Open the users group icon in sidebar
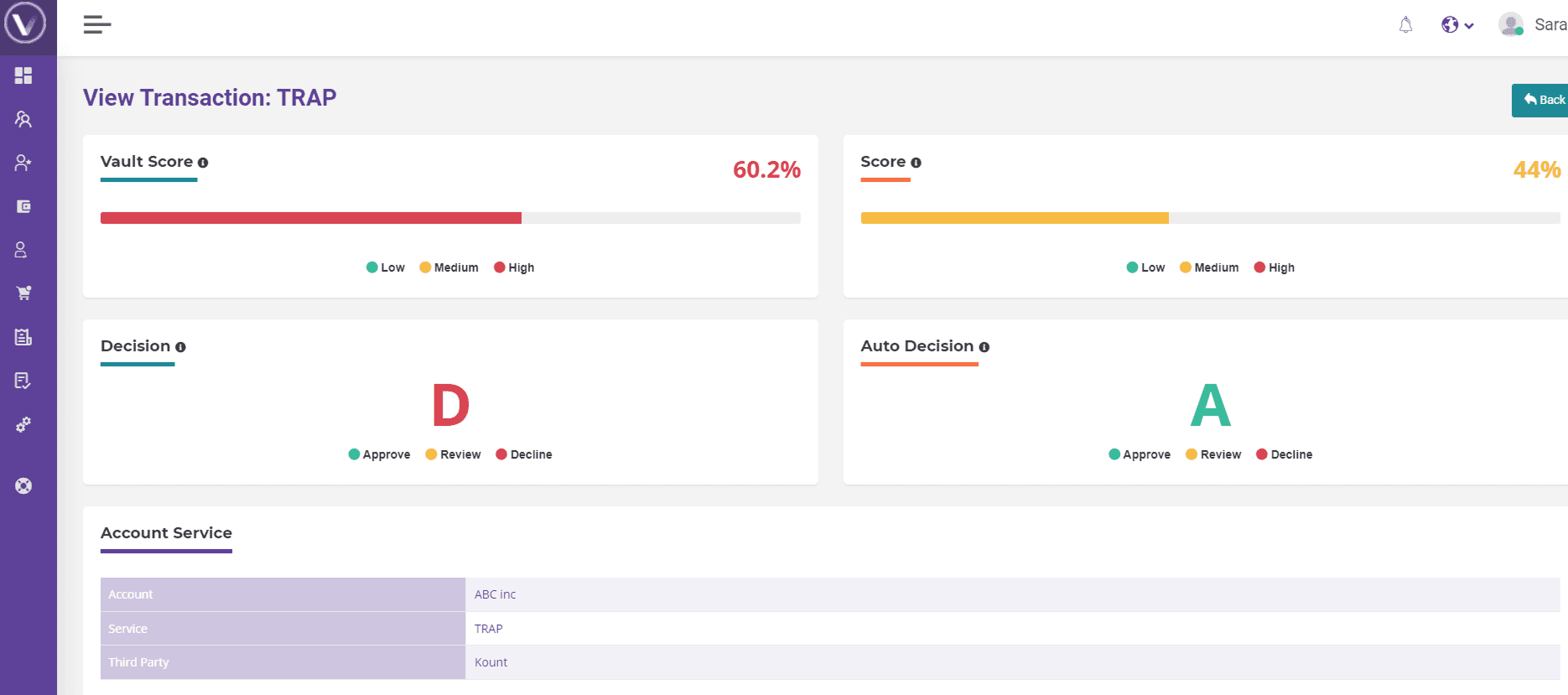The height and width of the screenshot is (695, 1568). coord(23,119)
